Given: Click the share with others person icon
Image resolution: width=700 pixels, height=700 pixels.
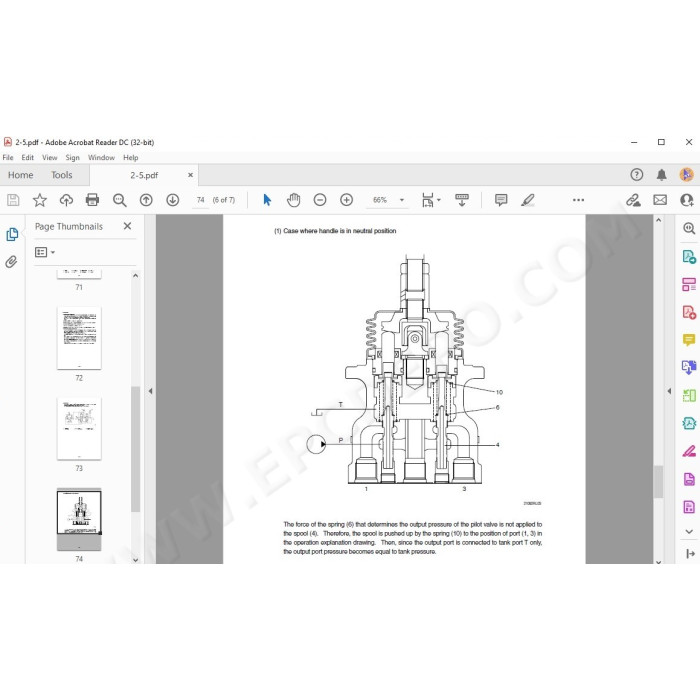Looking at the screenshot, I should click(x=687, y=200).
